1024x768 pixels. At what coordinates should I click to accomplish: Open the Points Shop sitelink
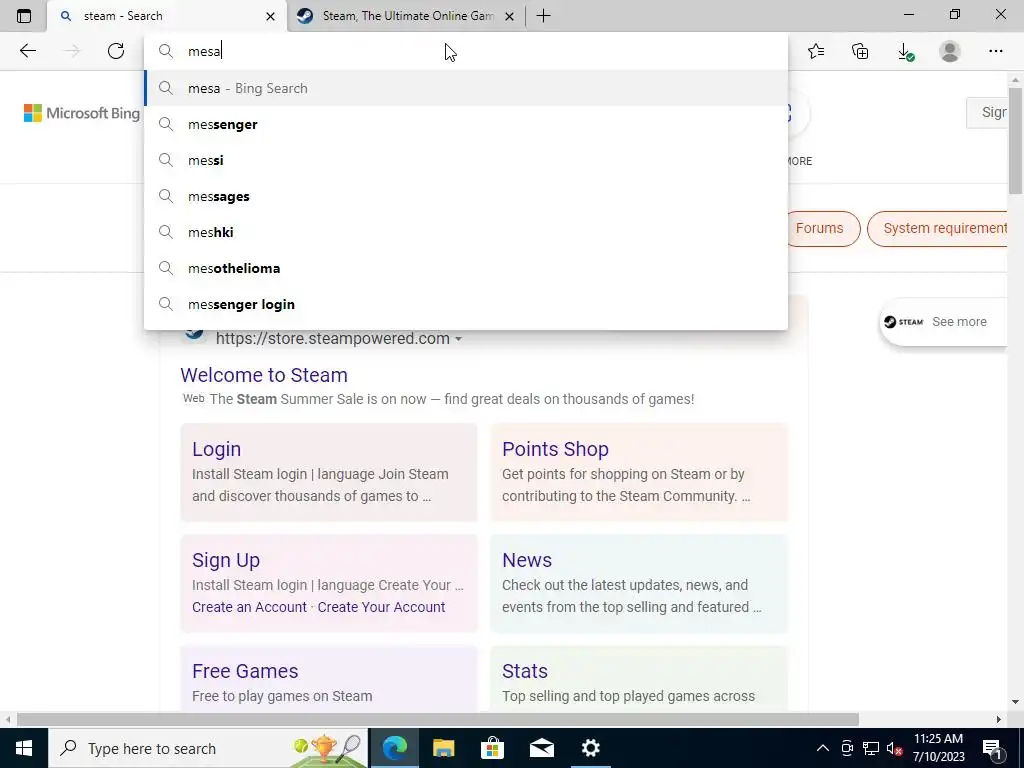coord(555,449)
